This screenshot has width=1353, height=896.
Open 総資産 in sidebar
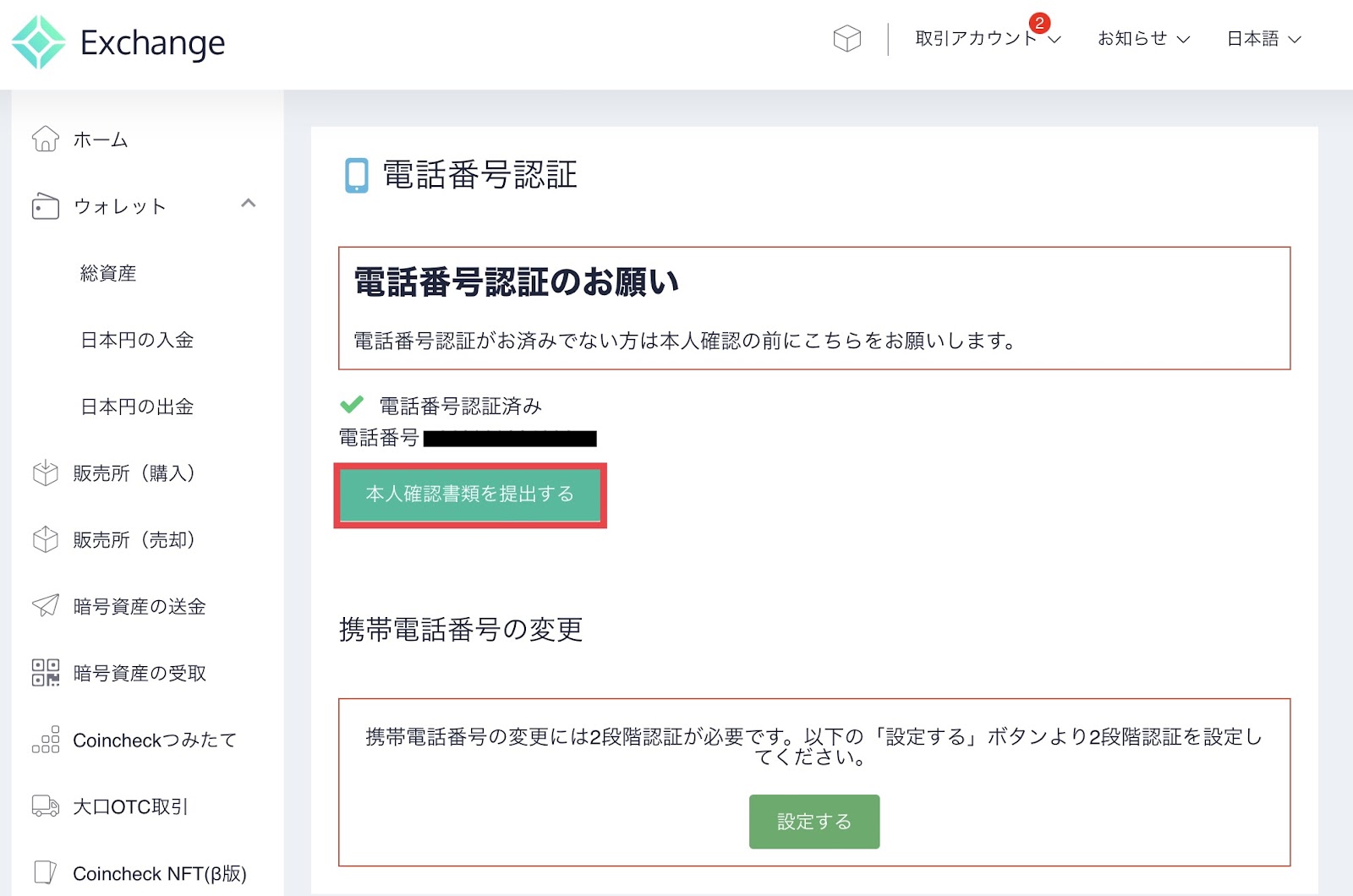tap(108, 273)
